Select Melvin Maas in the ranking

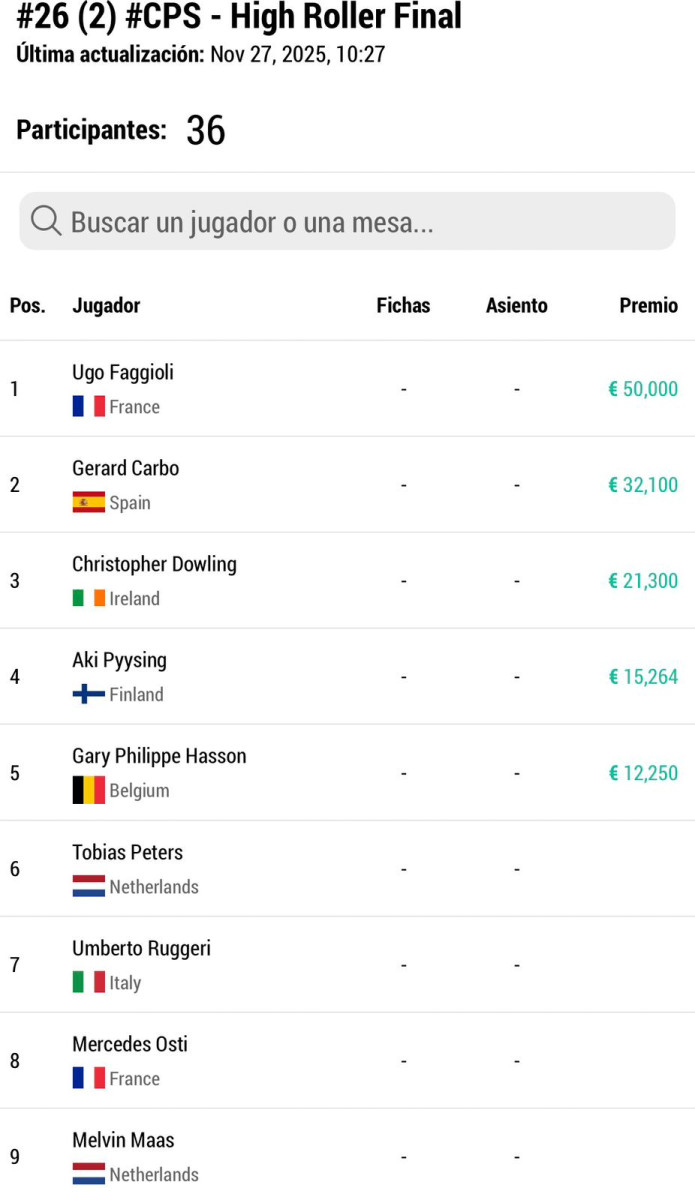coord(123,1140)
